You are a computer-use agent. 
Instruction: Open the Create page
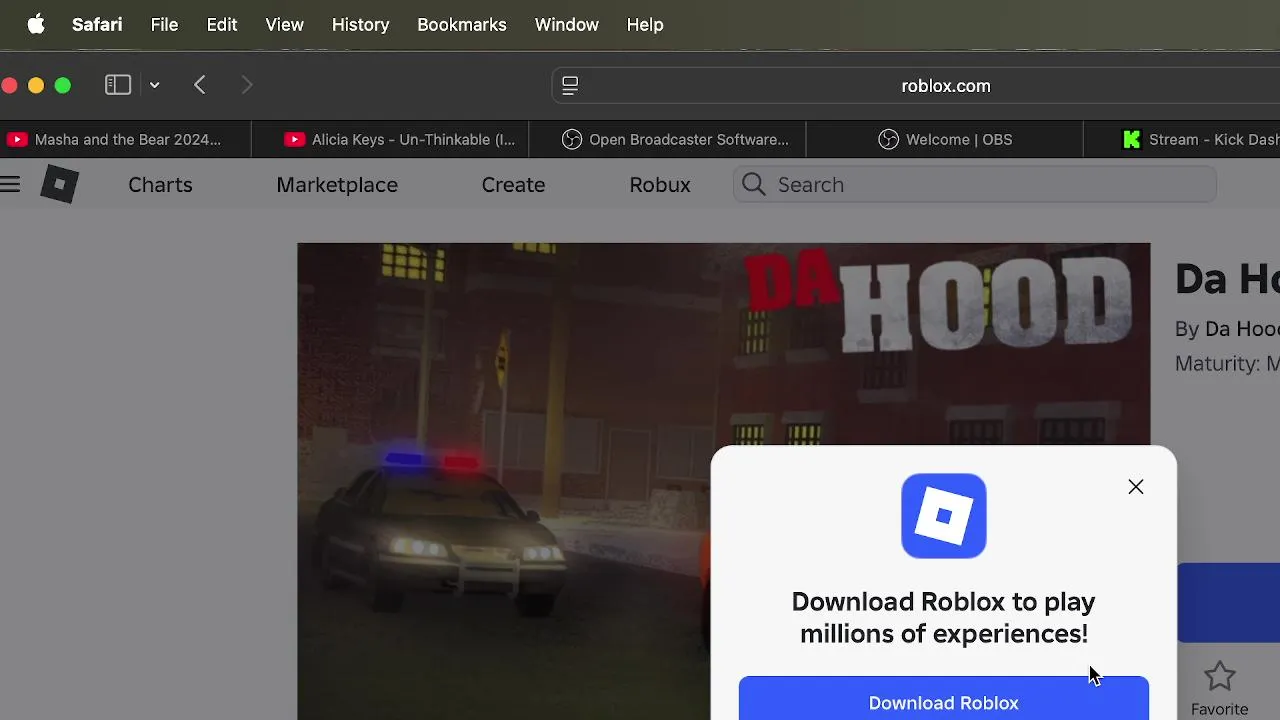(513, 185)
